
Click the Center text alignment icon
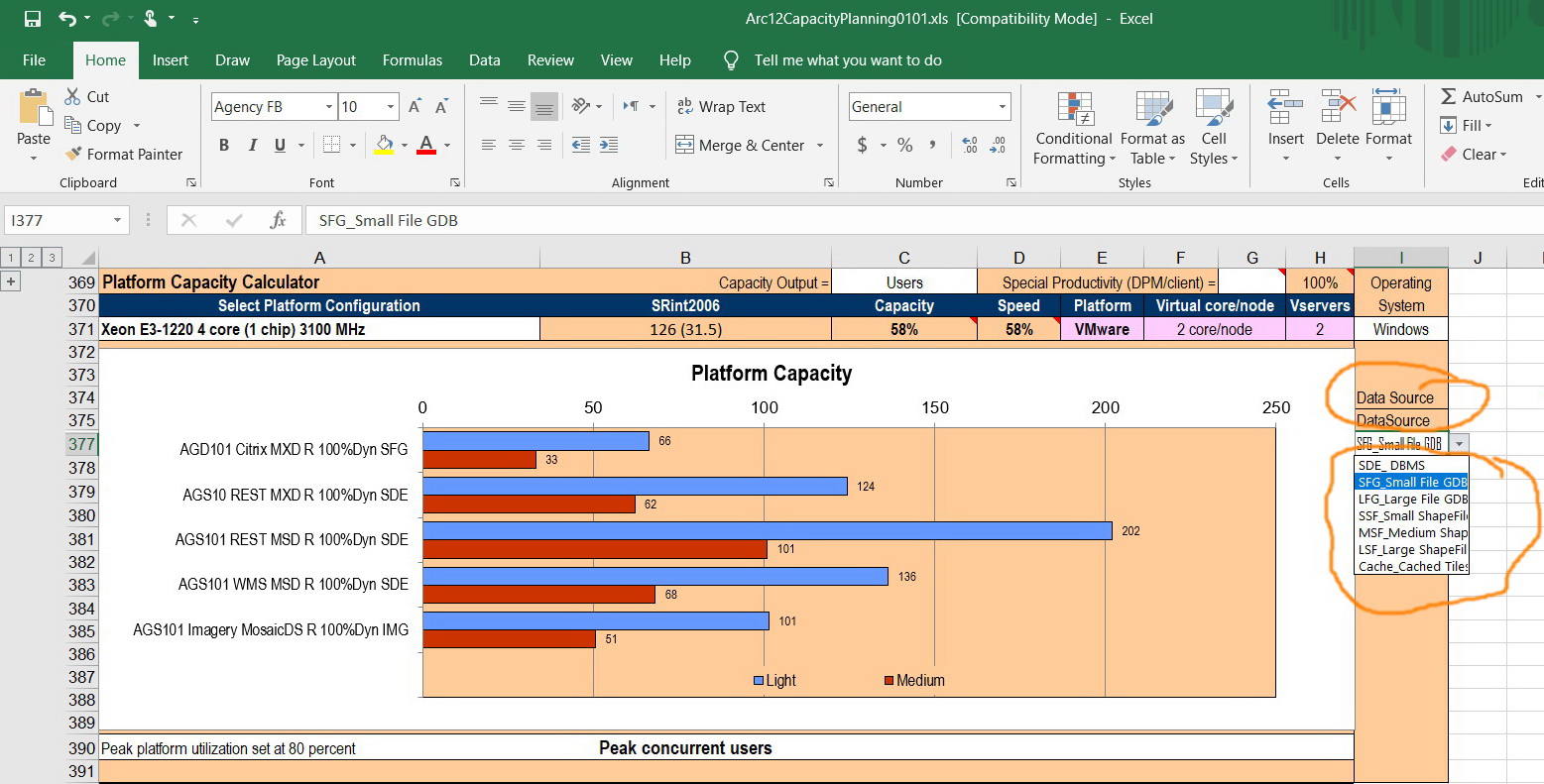pyautogui.click(x=516, y=145)
